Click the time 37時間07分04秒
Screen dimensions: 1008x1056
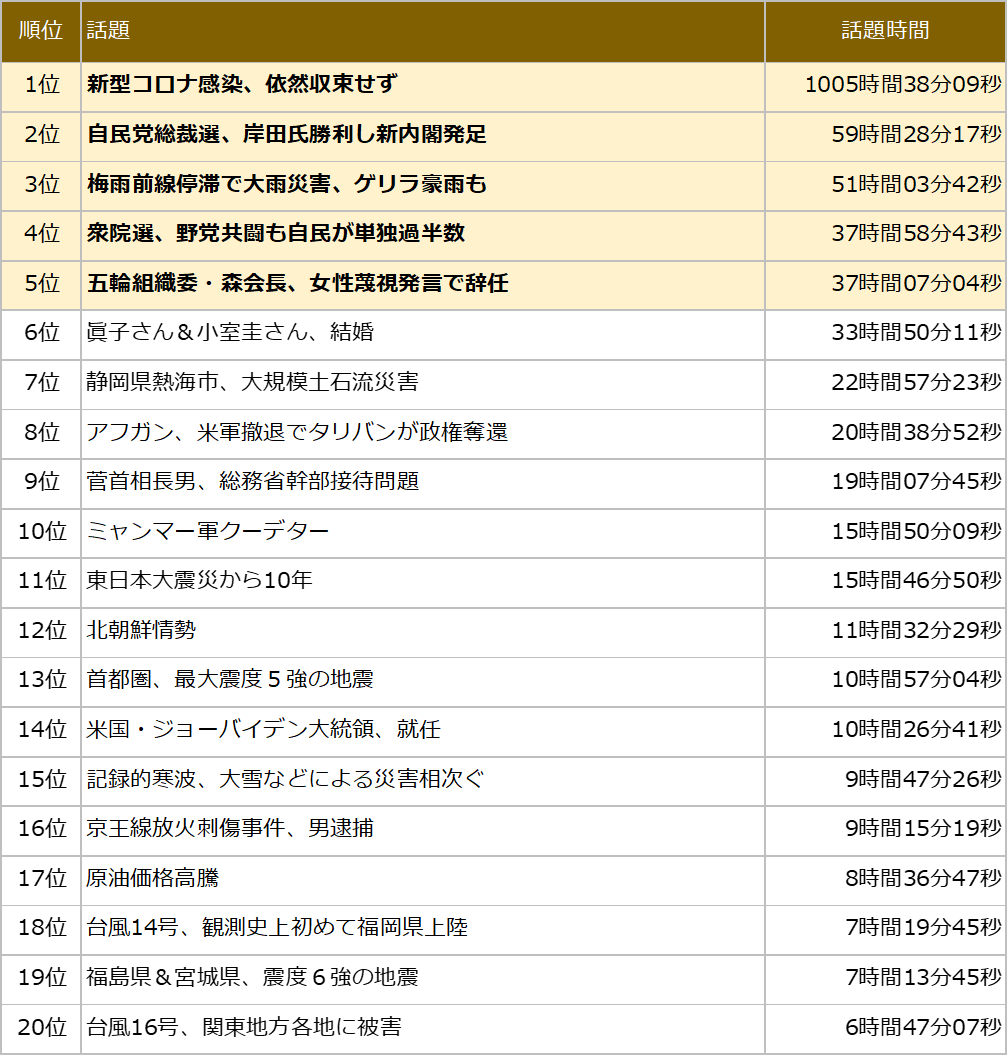tap(916, 283)
